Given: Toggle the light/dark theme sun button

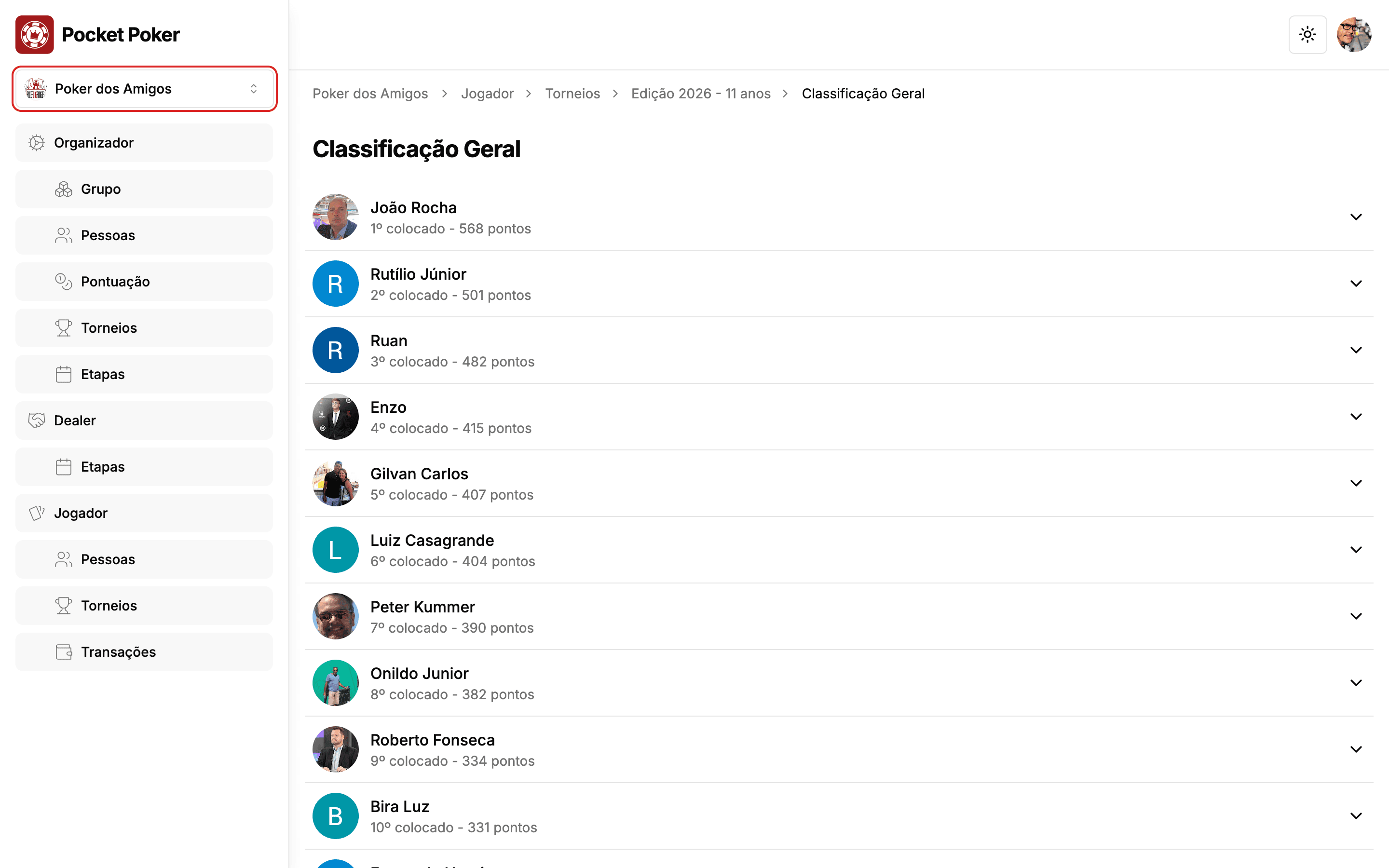Looking at the screenshot, I should [1307, 34].
